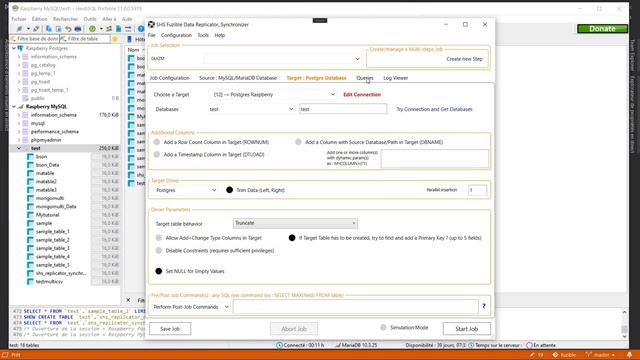The height and width of the screenshot is (360, 640).
Task: Click Edit Connection link
Action: point(362,94)
